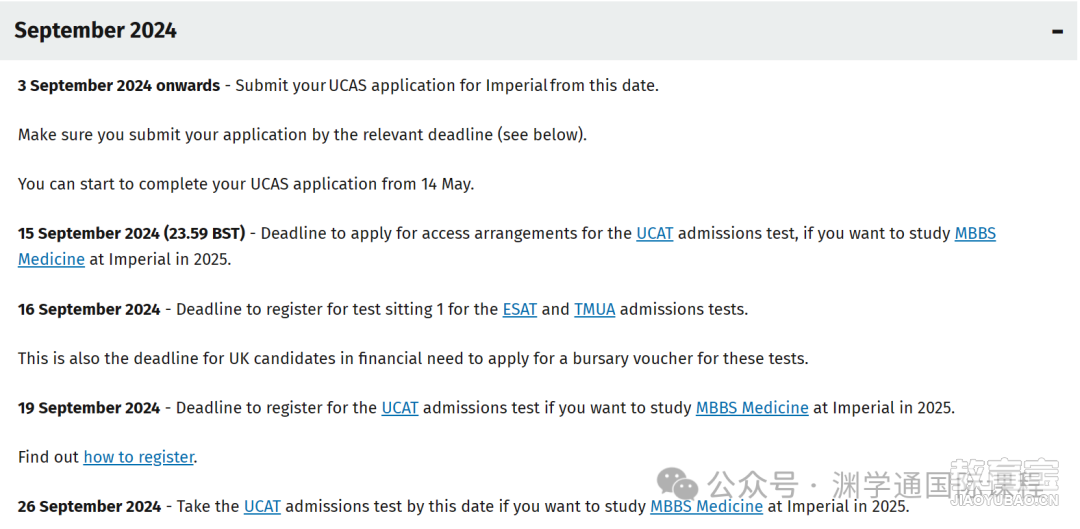Select the '16 September 2024' bold date
The image size is (1080, 529).
[x=89, y=309]
